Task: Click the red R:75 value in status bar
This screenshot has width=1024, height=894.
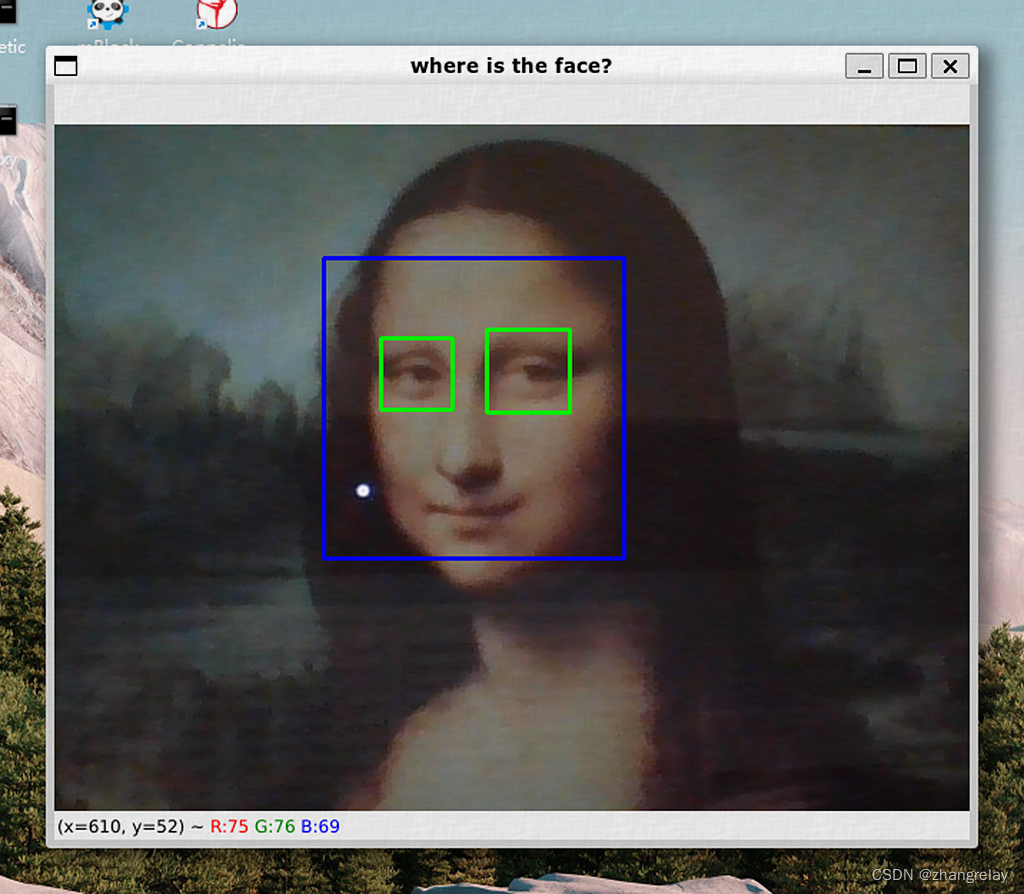Action: 229,827
